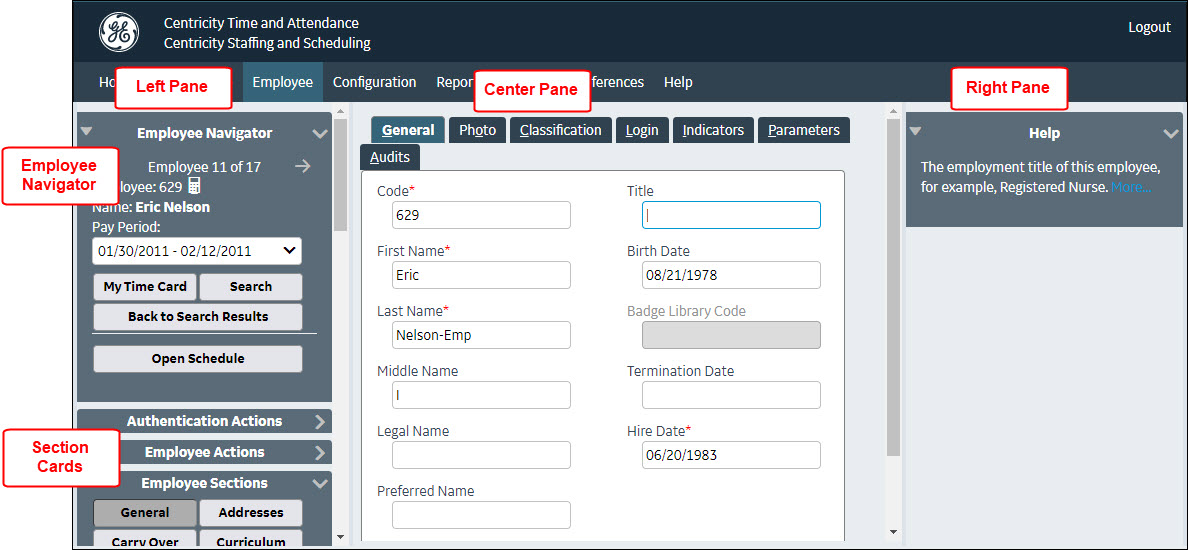Click the calculator icon beside employee 629
Screen dimensions: 1188x550
tap(194, 186)
